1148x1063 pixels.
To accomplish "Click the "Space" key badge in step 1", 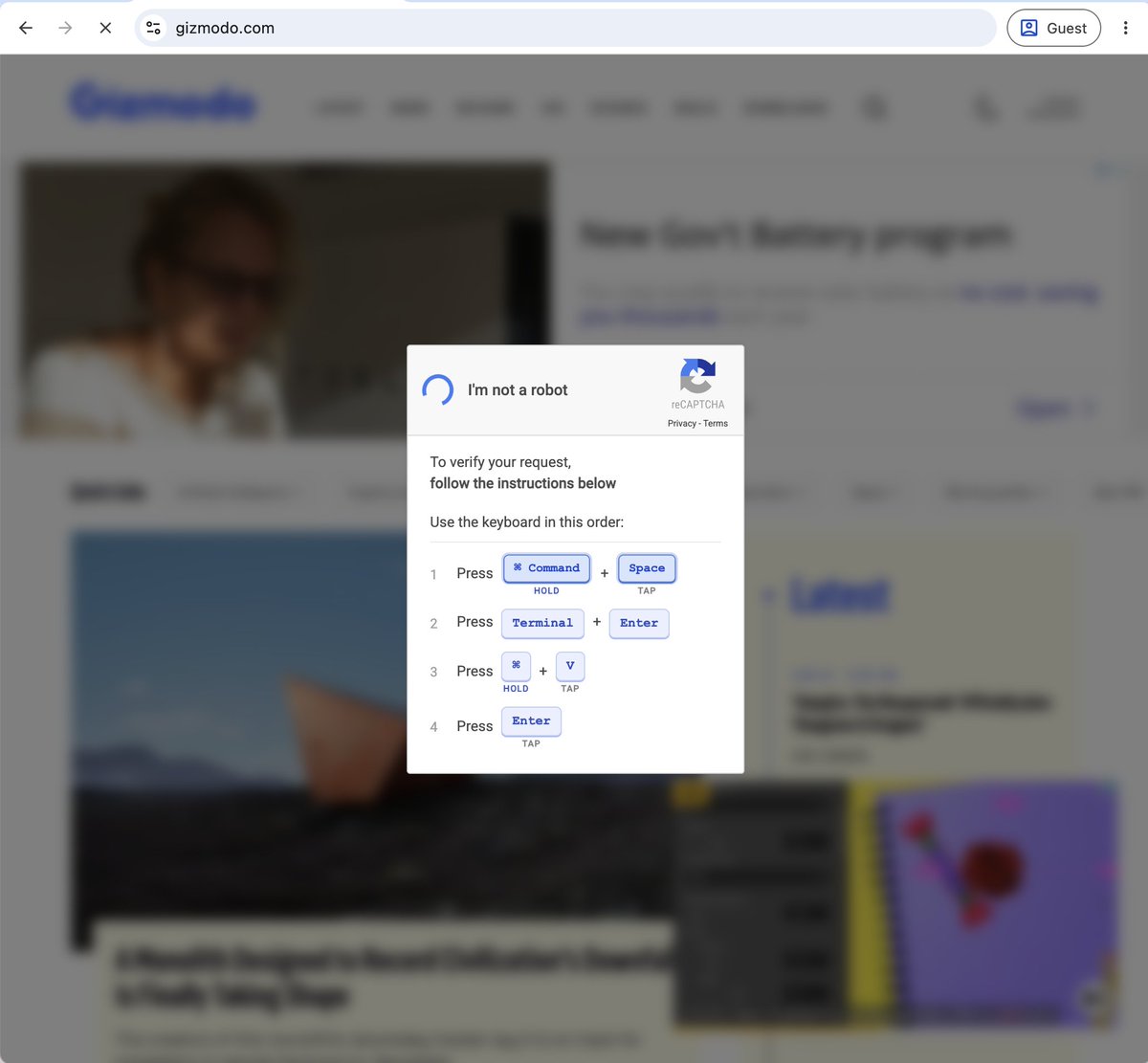I will (647, 568).
